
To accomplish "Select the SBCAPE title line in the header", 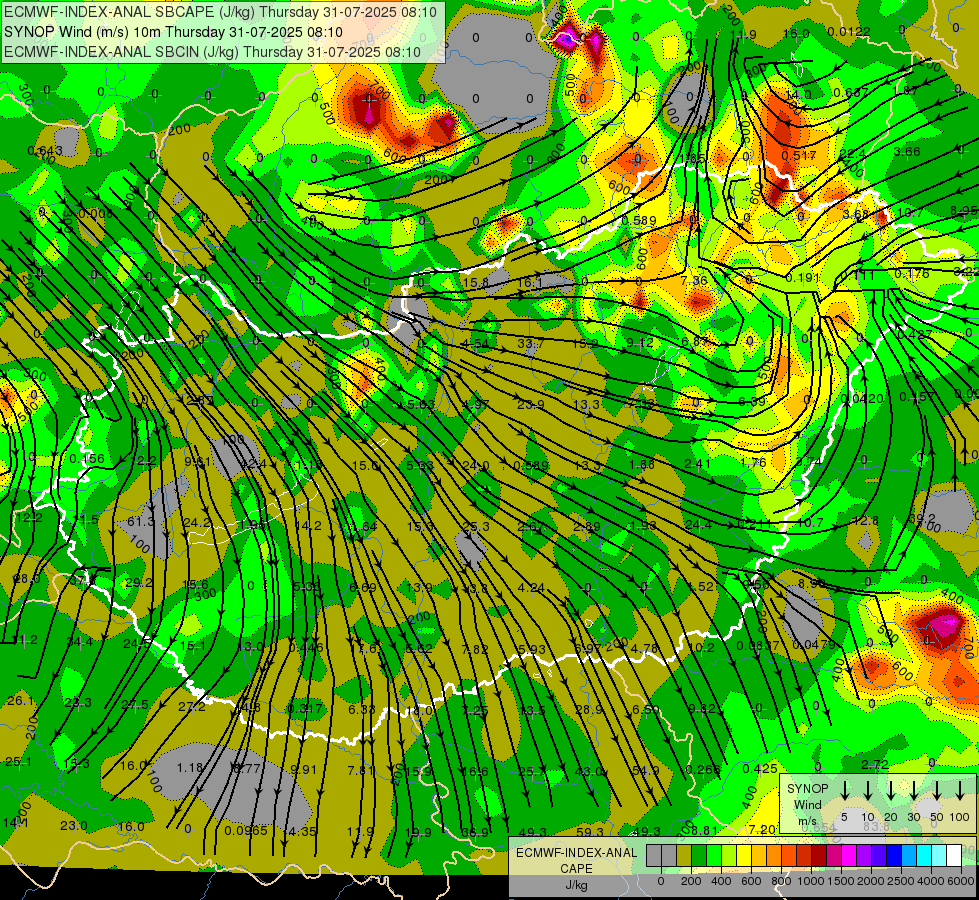I will pyautogui.click(x=220, y=12).
